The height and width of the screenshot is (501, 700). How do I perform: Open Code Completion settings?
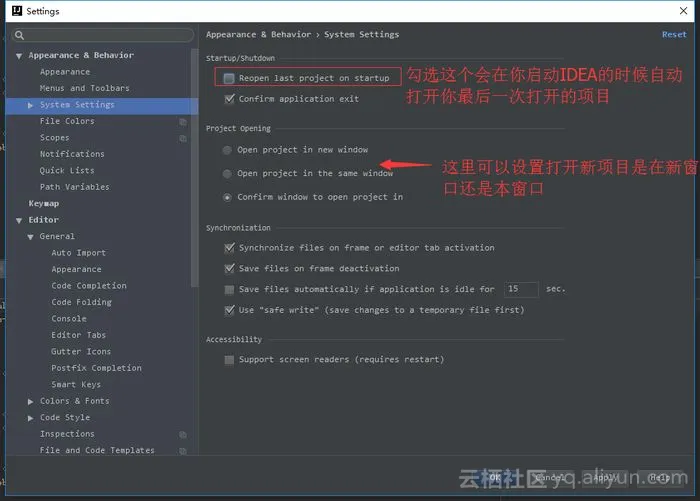pos(89,286)
